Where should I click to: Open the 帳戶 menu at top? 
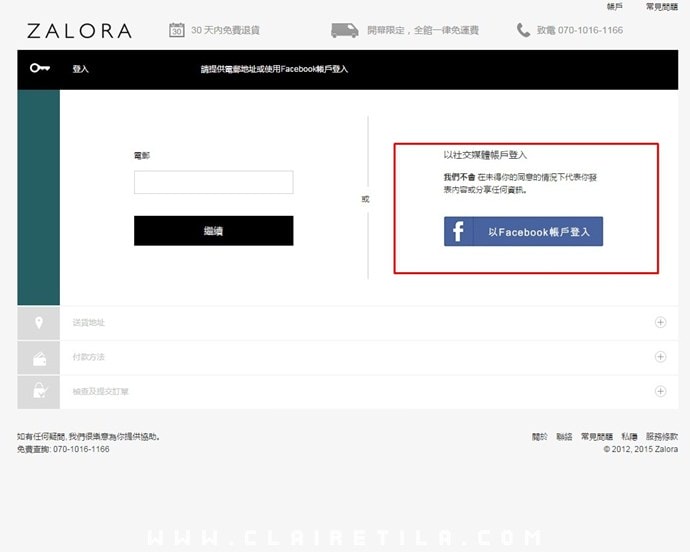pos(614,7)
